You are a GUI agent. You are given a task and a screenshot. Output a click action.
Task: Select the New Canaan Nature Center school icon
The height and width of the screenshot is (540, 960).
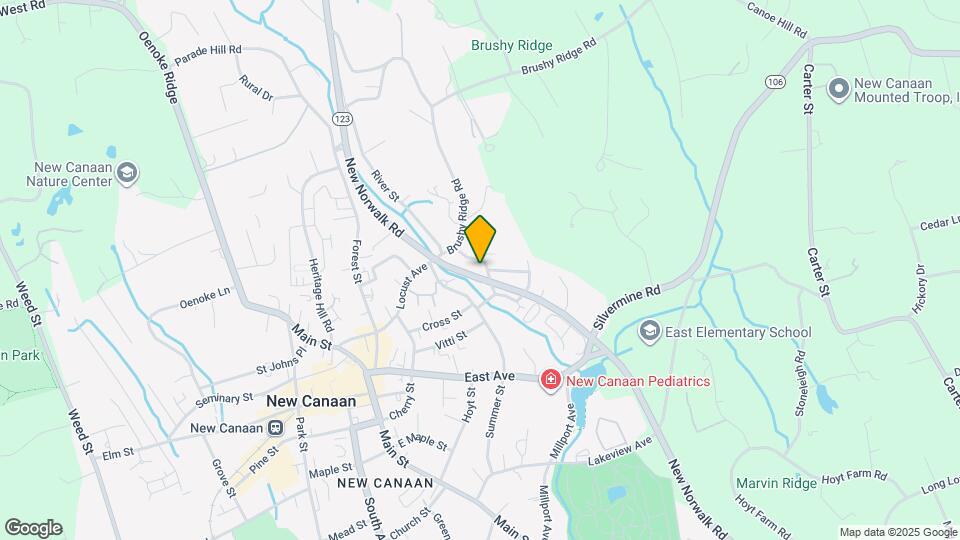(128, 174)
